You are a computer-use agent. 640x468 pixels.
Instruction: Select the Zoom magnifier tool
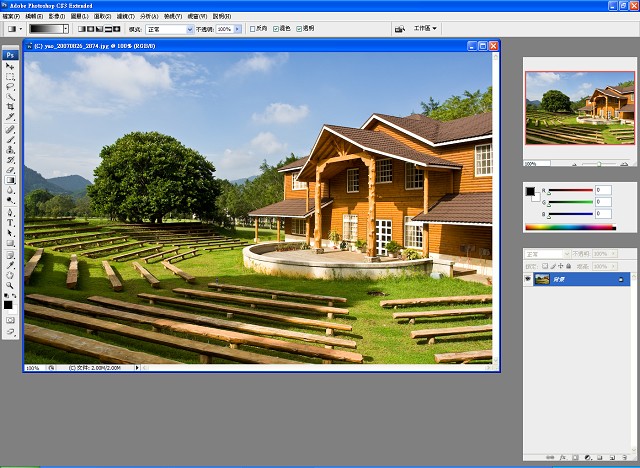pyautogui.click(x=10, y=285)
